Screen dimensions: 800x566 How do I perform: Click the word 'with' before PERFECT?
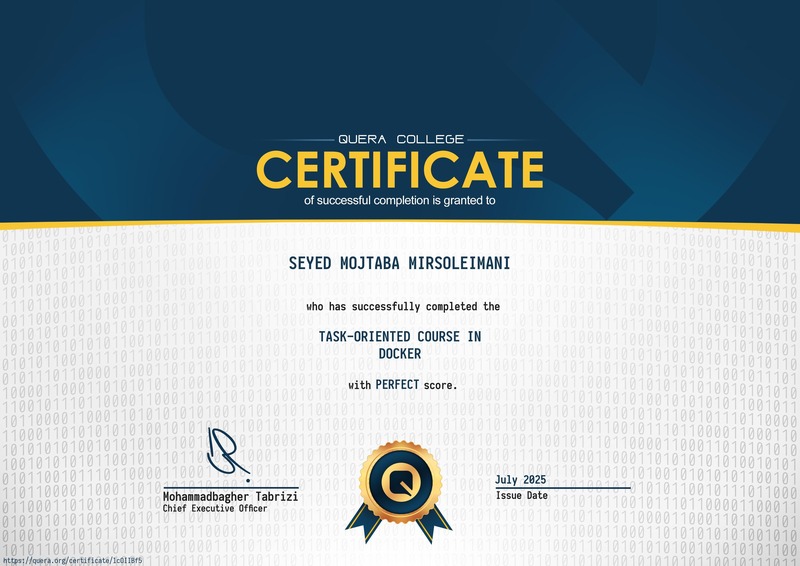click(360, 385)
